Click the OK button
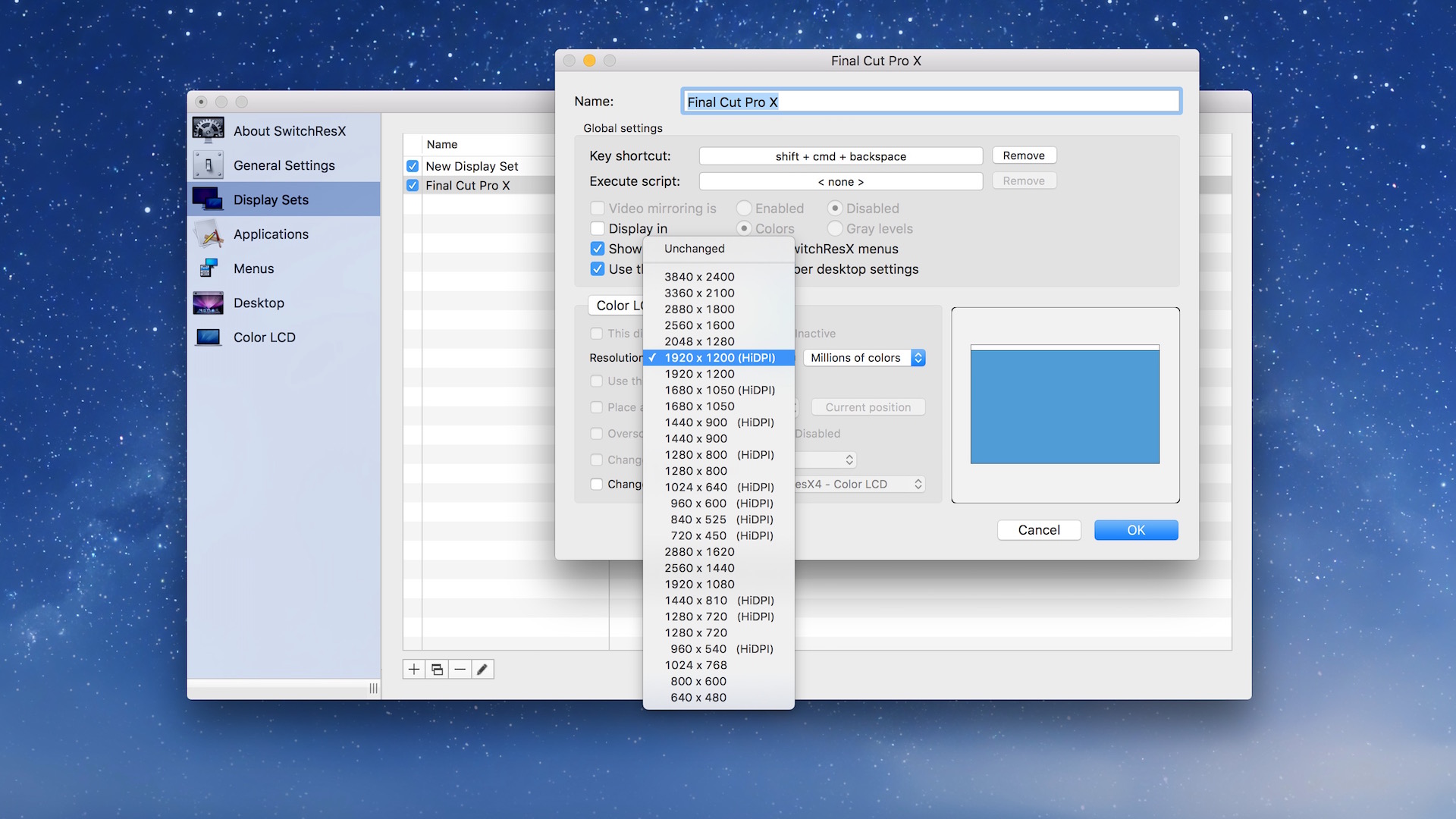This screenshot has height=819, width=1456. pos(1135,530)
